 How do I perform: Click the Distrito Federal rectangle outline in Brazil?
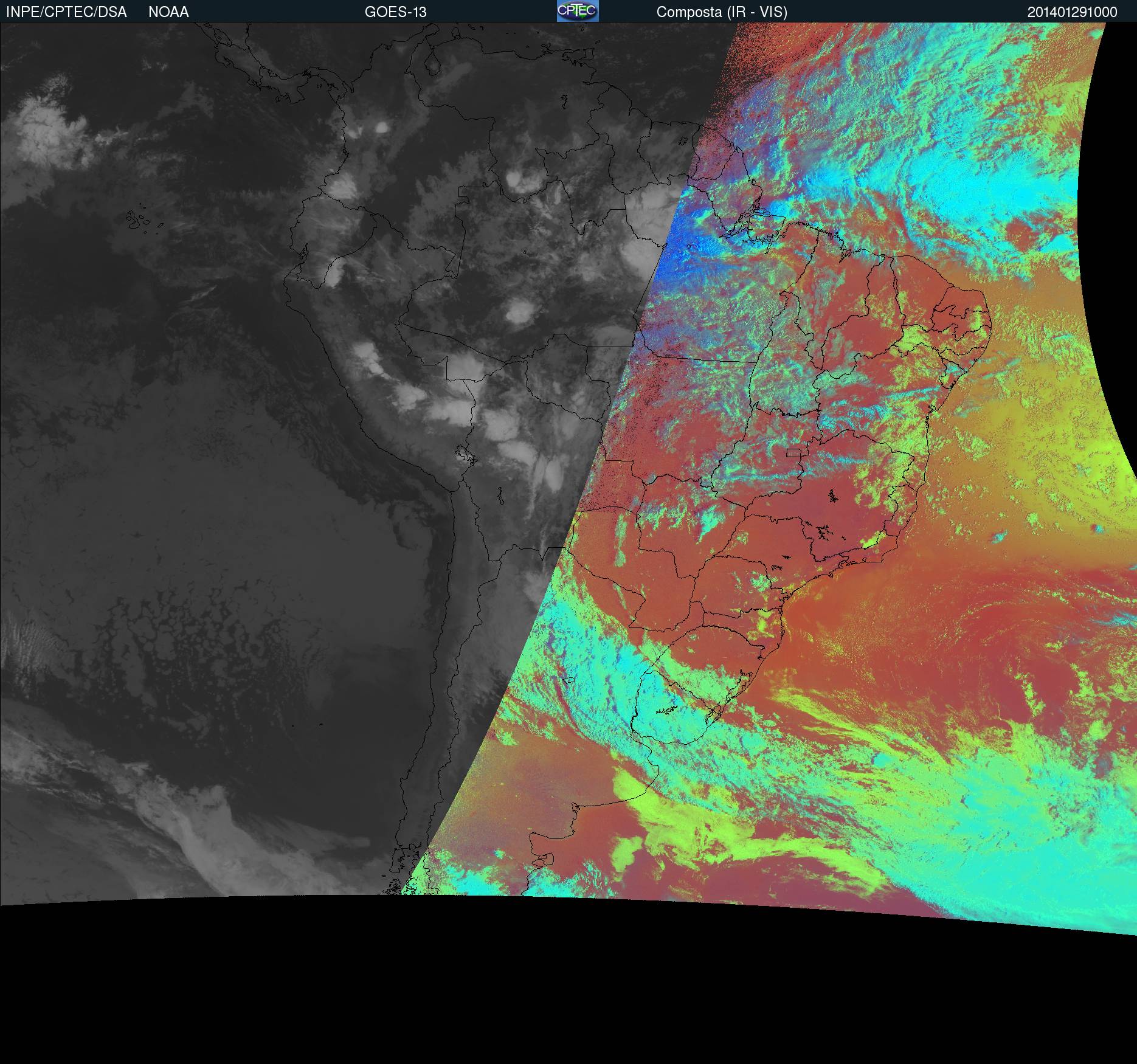[793, 452]
